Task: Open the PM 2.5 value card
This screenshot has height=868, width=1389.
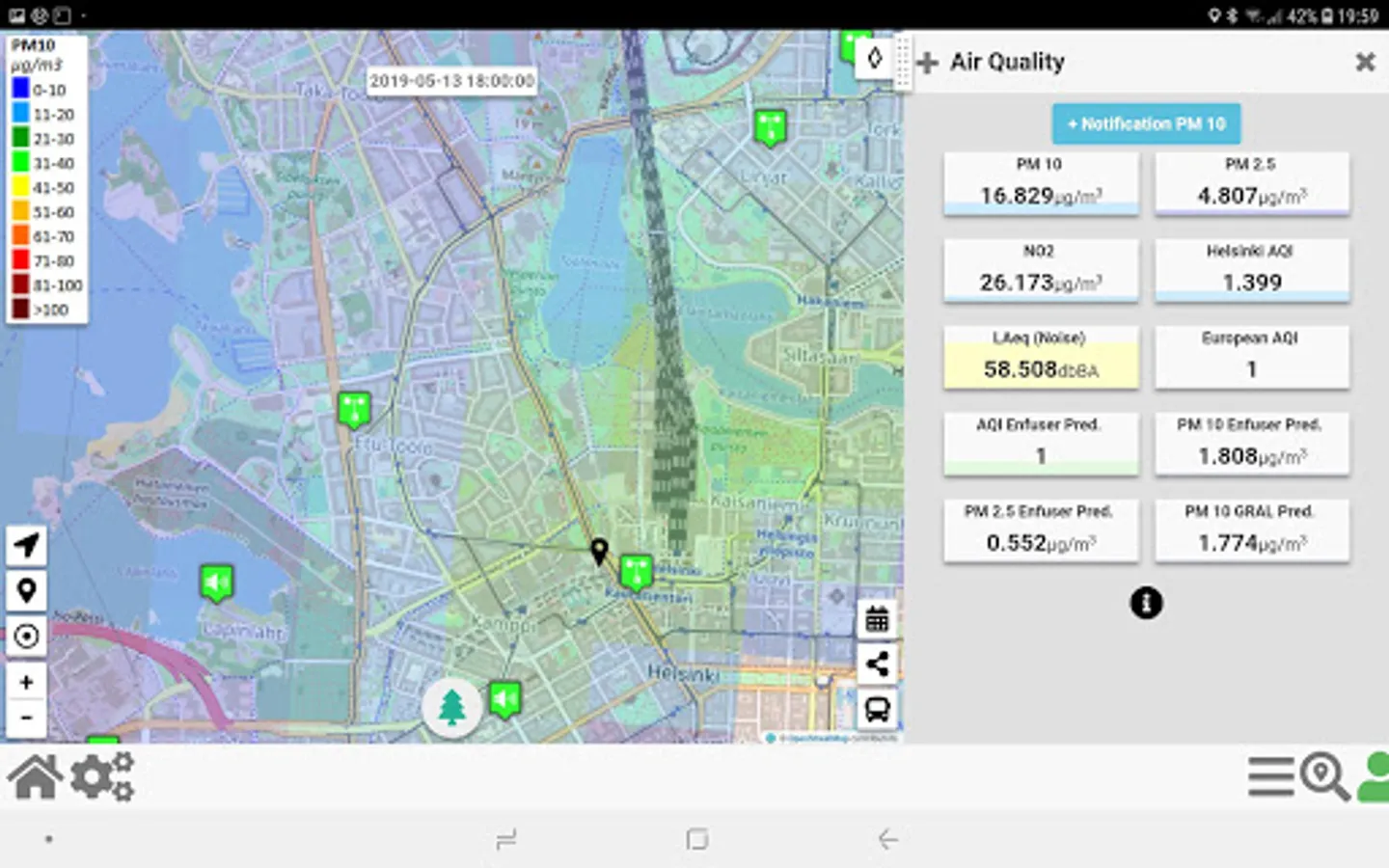Action: pos(1252,183)
